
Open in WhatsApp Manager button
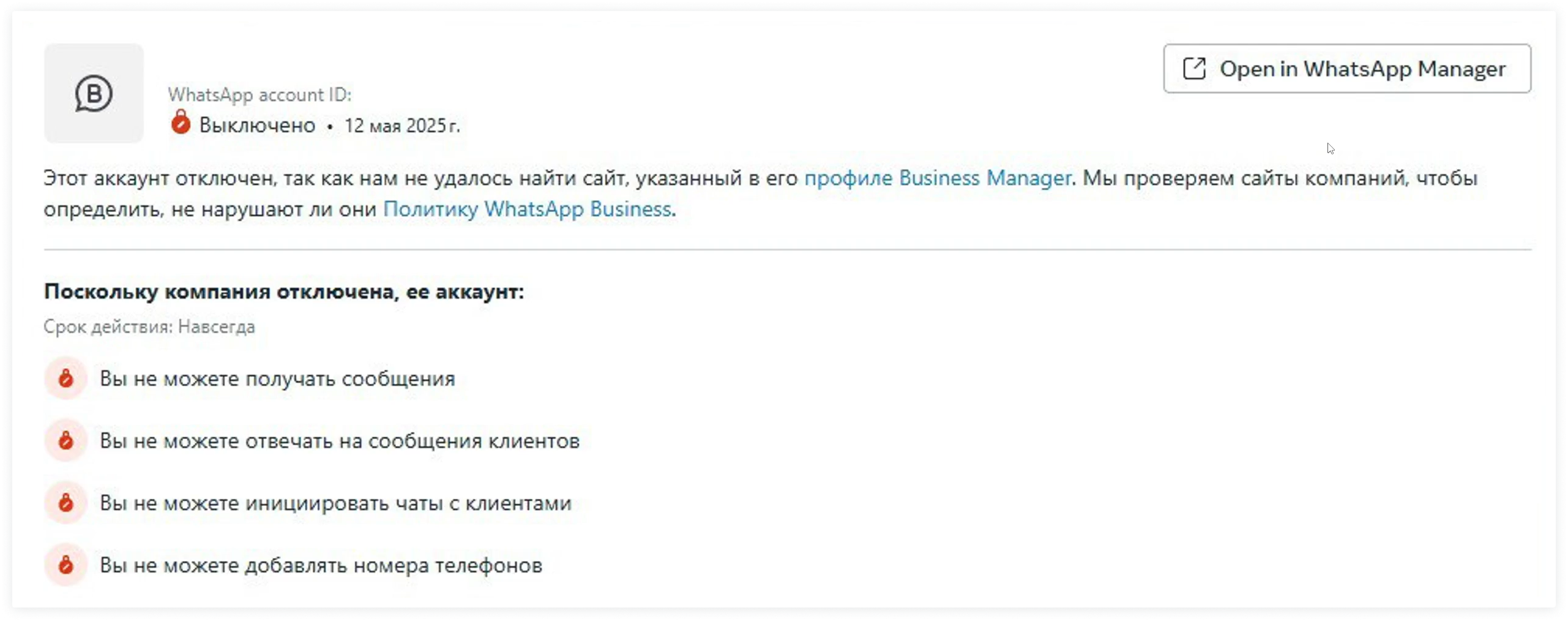[1346, 69]
